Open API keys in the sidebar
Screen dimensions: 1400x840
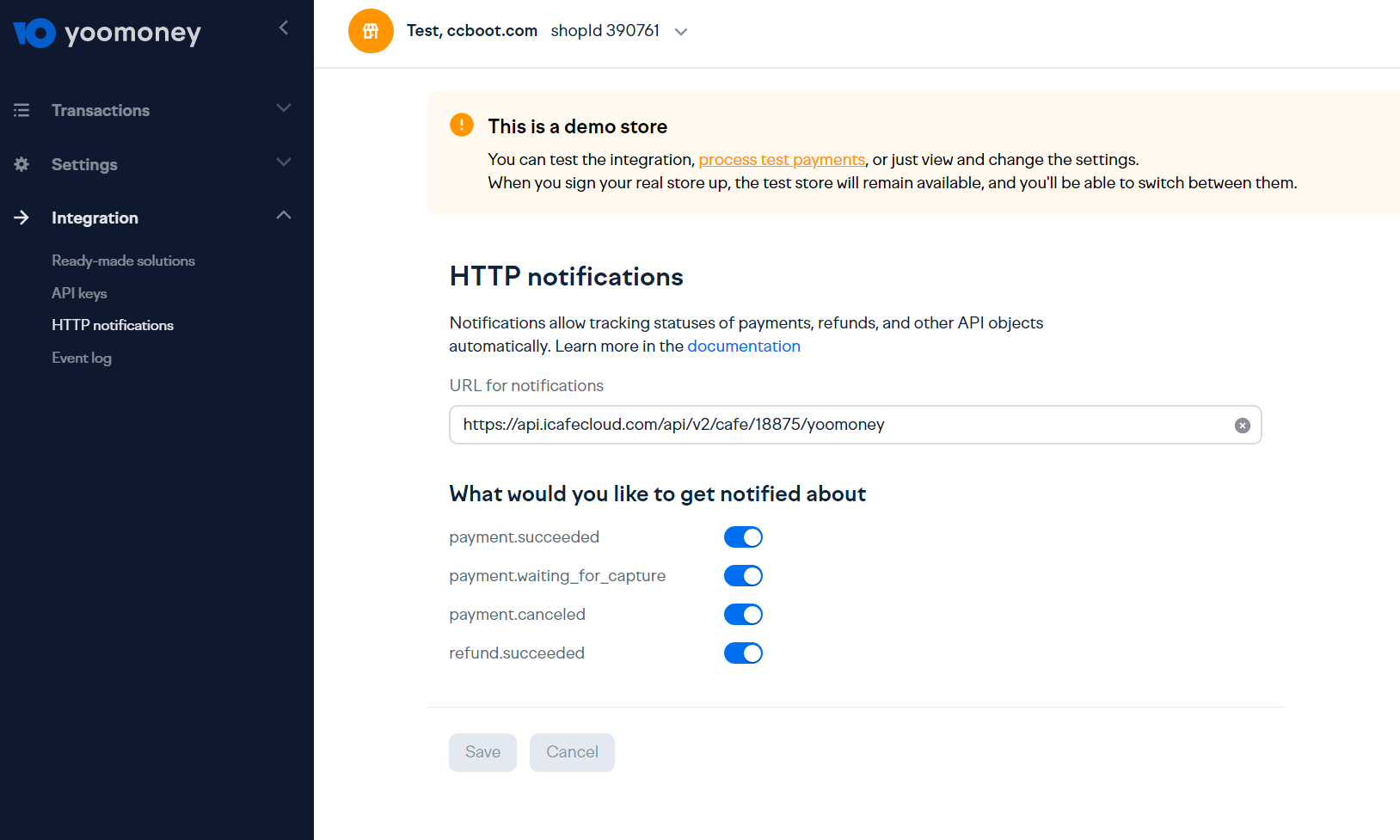tap(79, 293)
